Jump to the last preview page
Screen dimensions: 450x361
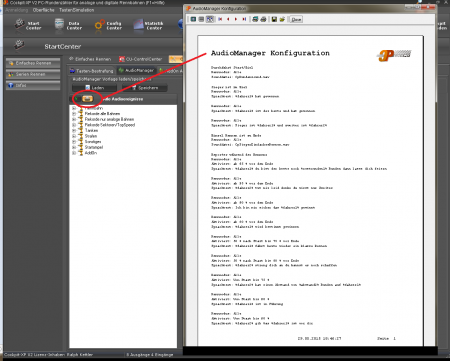click(244, 19)
